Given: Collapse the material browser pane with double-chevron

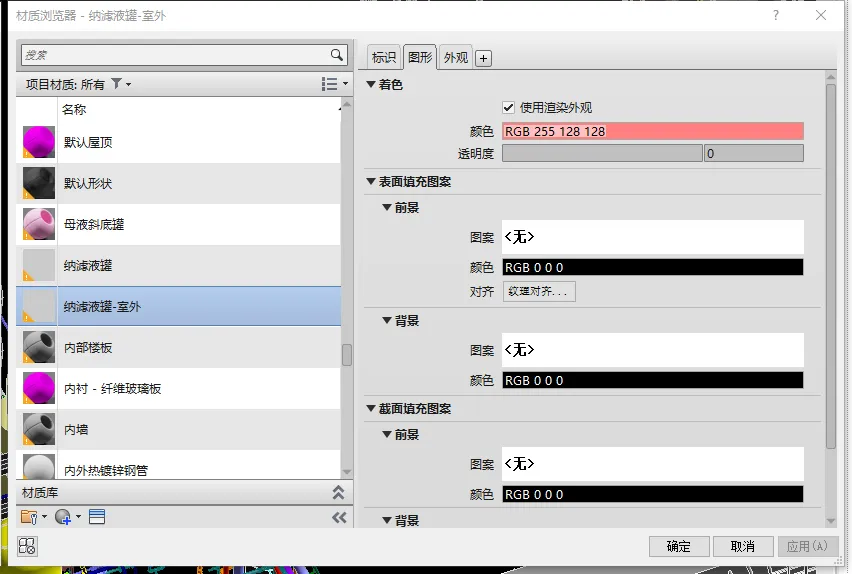Looking at the screenshot, I should click(x=339, y=517).
